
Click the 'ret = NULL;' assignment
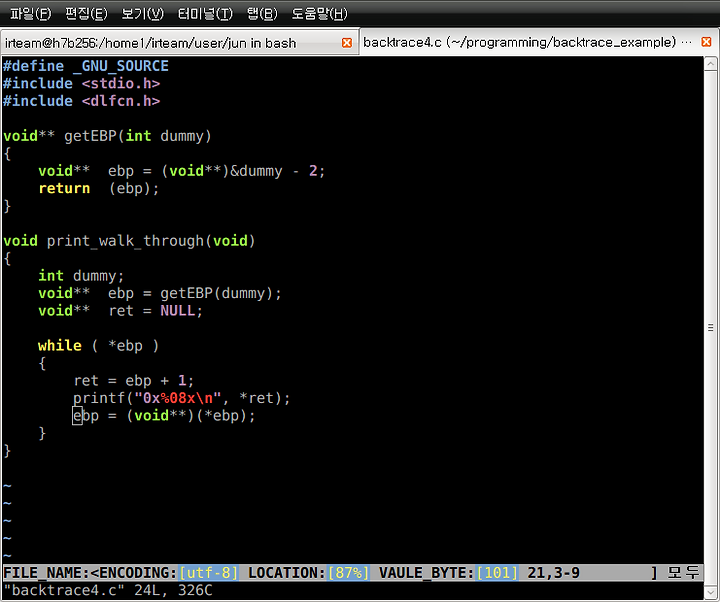click(155, 310)
